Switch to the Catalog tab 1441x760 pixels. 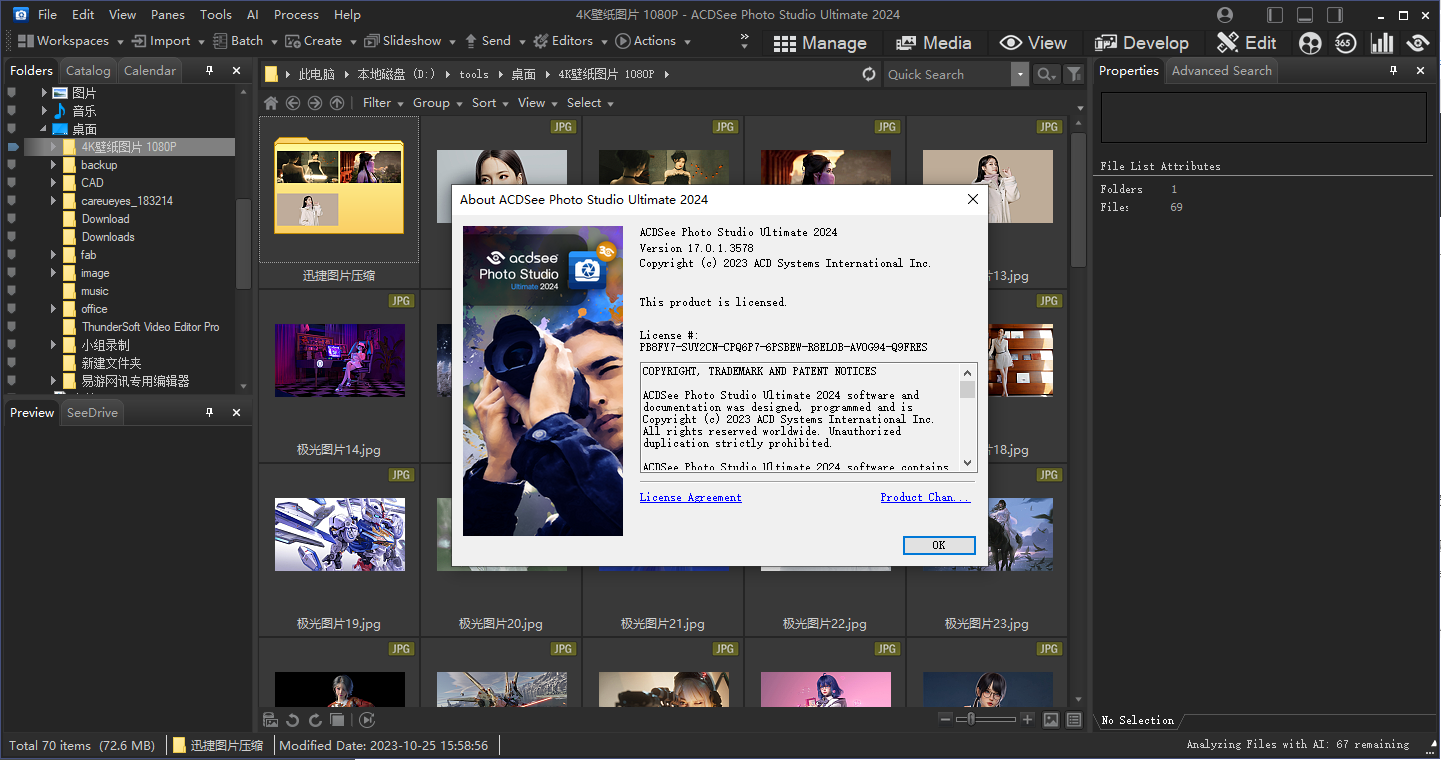pyautogui.click(x=88, y=71)
